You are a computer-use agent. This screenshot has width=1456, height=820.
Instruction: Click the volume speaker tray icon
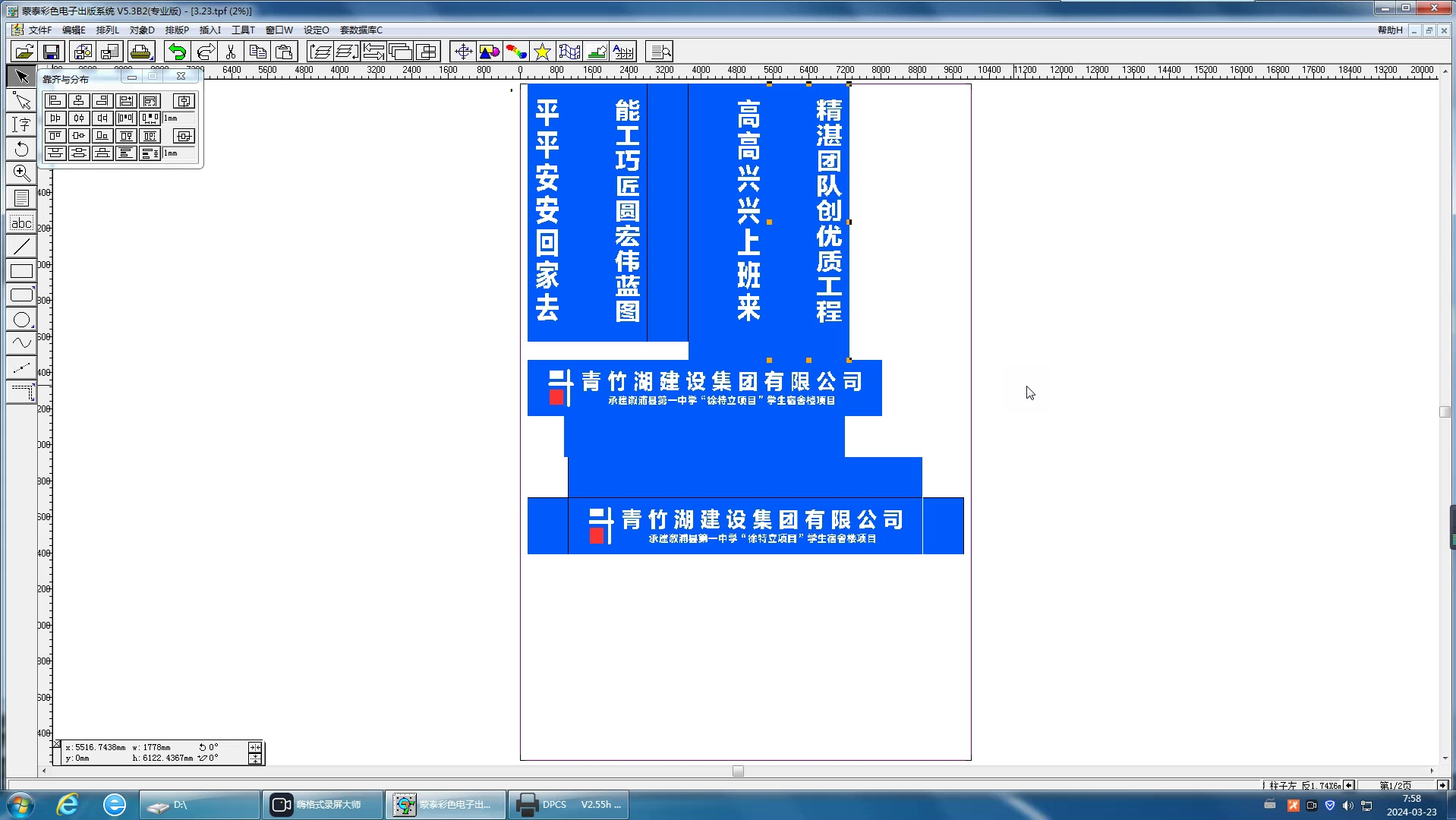click(1348, 806)
